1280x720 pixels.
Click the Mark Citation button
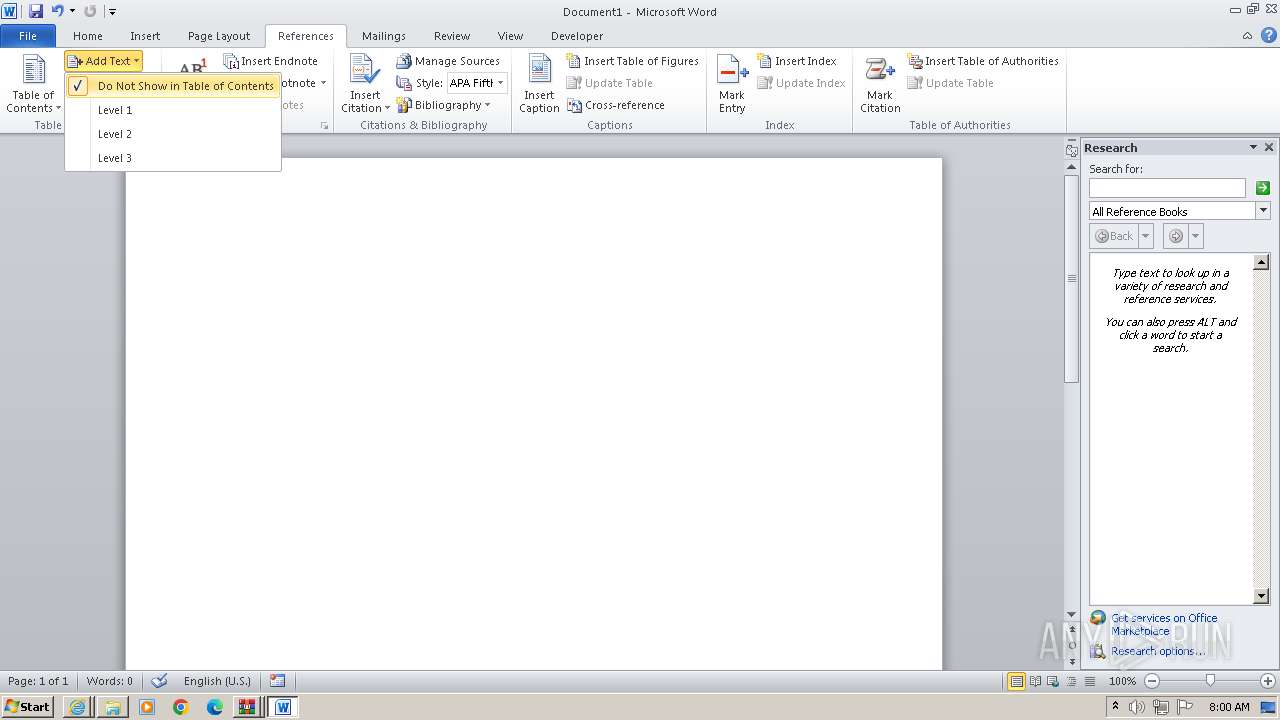880,84
